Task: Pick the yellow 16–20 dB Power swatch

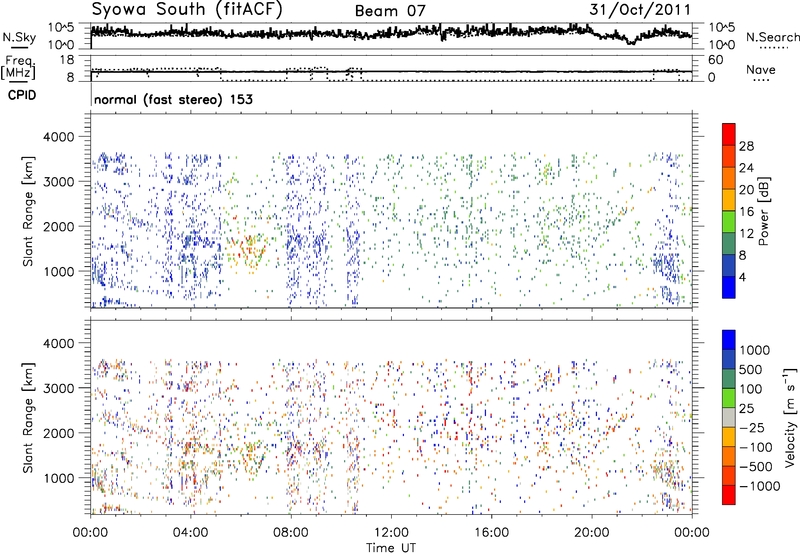Action: click(x=729, y=199)
